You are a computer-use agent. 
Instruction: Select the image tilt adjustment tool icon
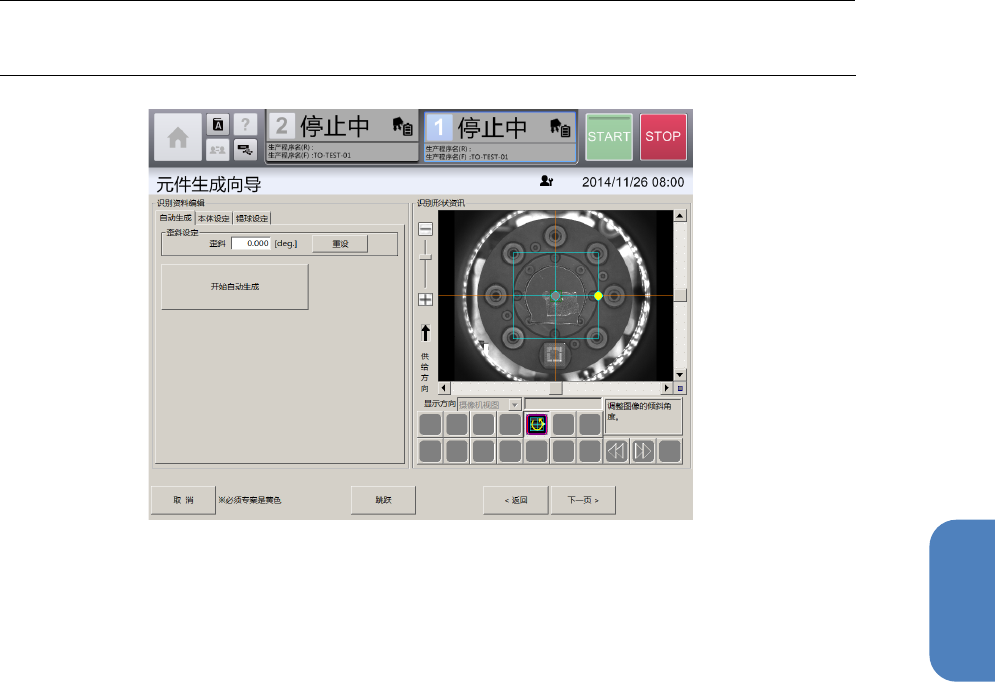click(536, 424)
